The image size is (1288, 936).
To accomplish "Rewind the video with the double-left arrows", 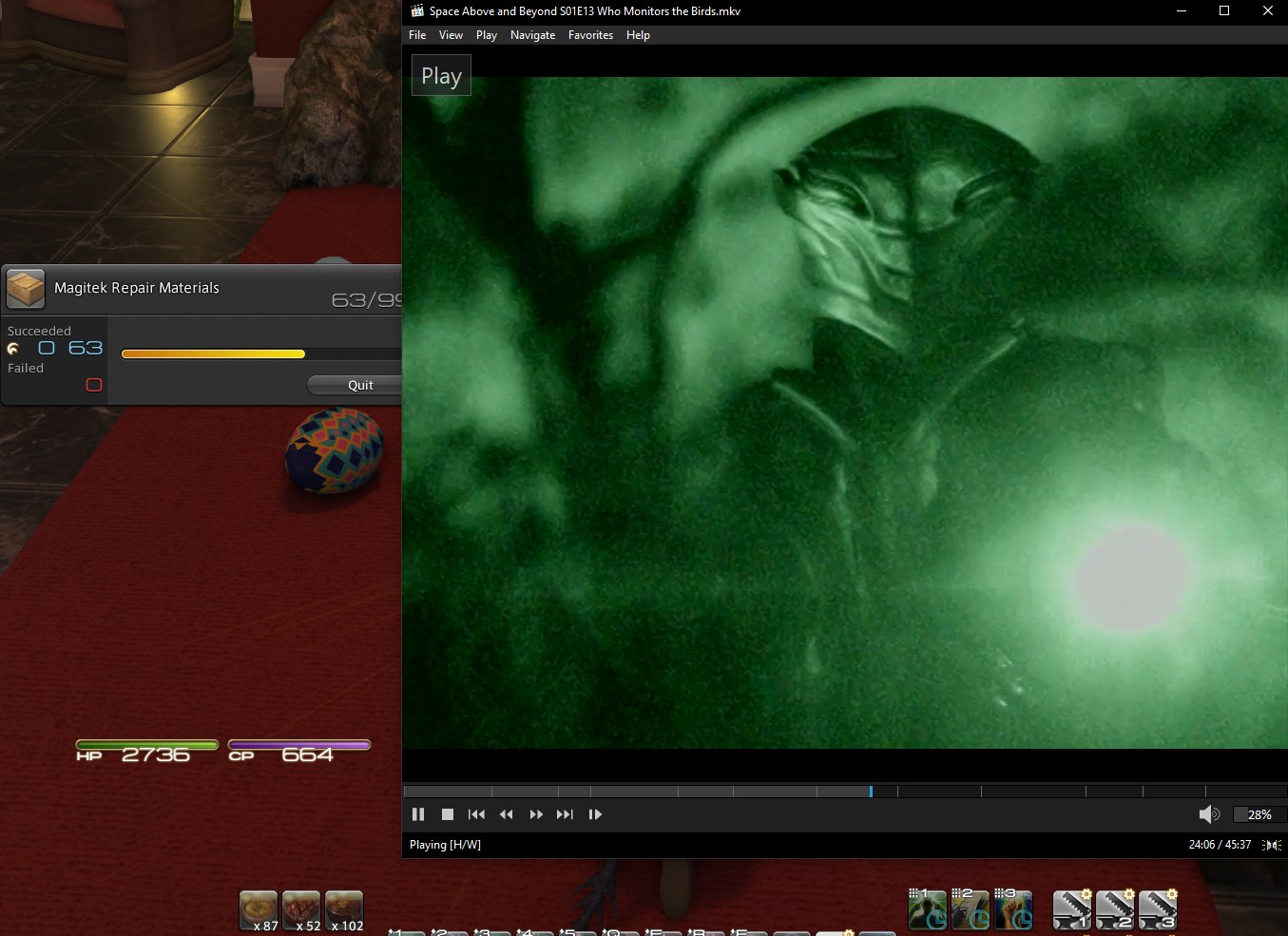I will [507, 814].
